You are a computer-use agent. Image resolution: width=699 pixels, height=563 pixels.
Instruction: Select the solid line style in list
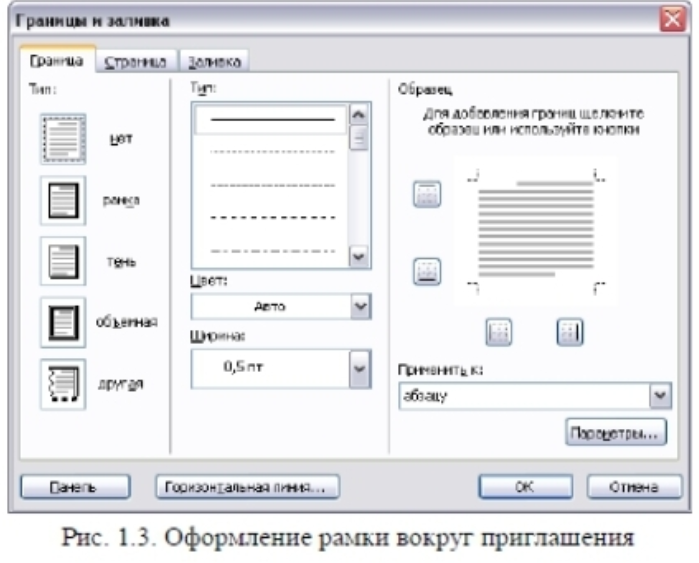coord(266,120)
